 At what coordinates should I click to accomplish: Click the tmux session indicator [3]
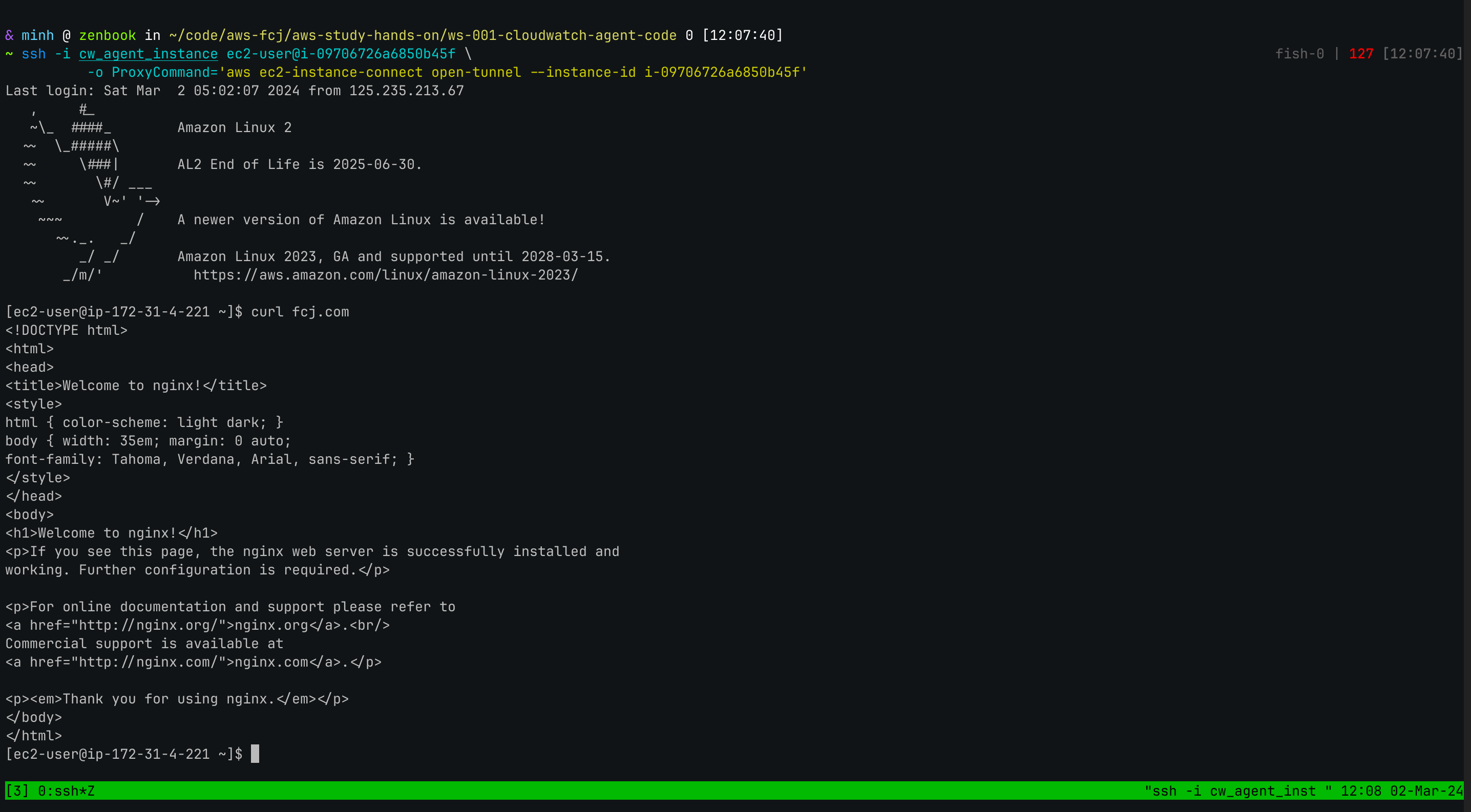point(19,791)
